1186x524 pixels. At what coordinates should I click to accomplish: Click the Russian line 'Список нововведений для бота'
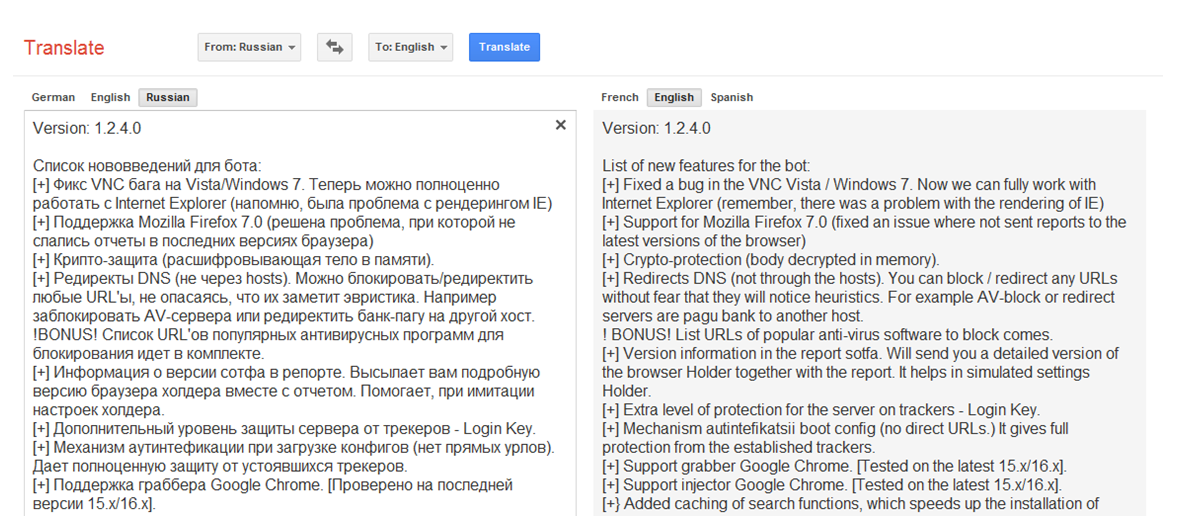point(147,166)
